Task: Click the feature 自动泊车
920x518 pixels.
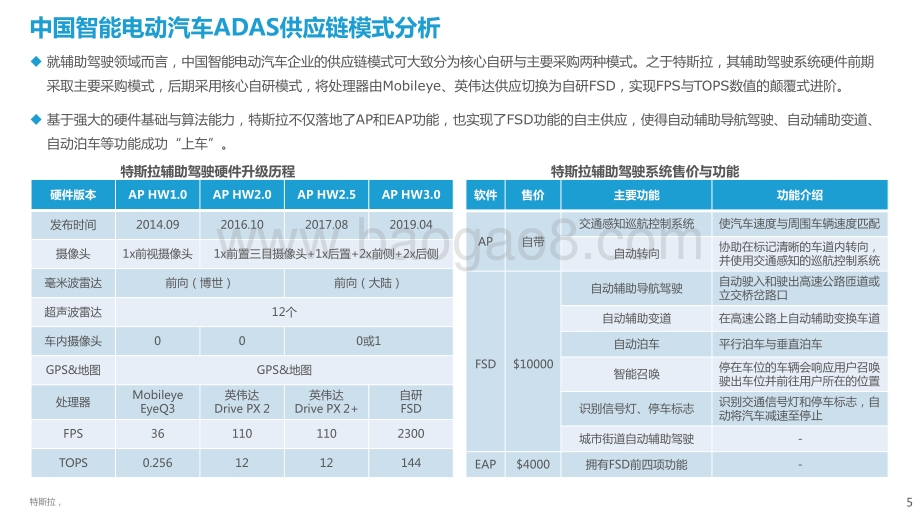Action: (x=637, y=344)
